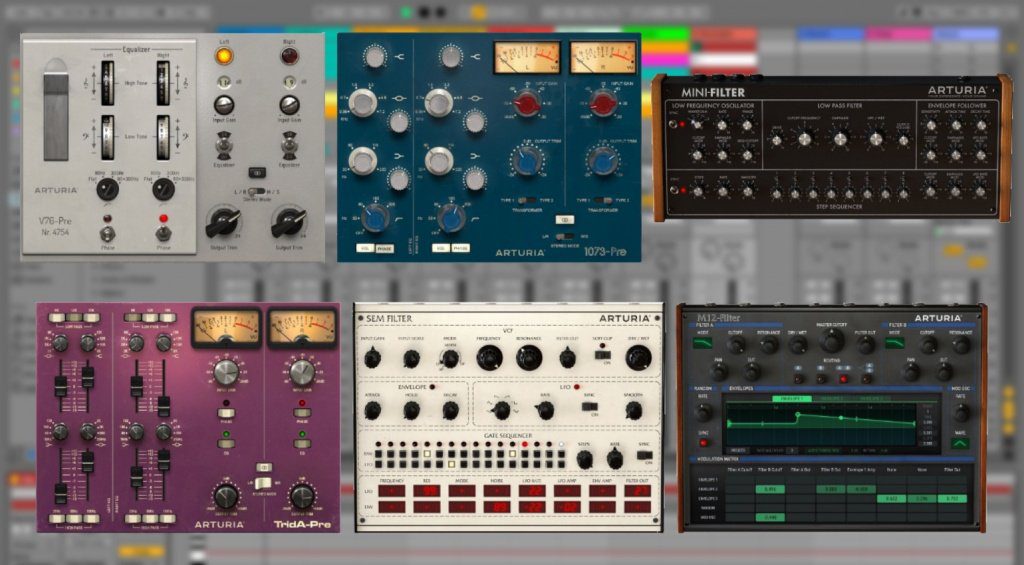Click the left channel PHASE button on 1073-Pre
The height and width of the screenshot is (565, 1024).
[385, 248]
